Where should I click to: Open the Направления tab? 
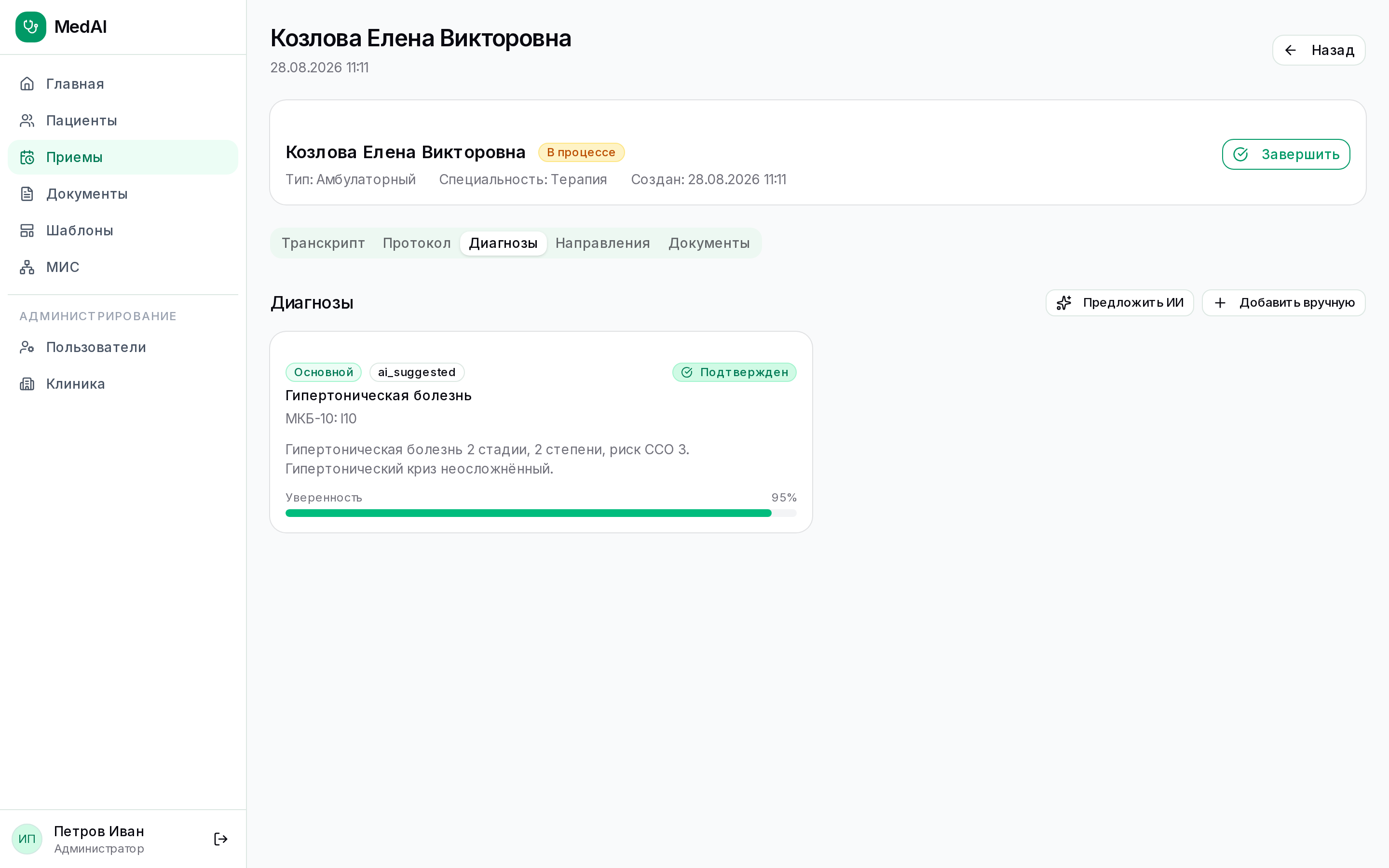[x=603, y=244]
